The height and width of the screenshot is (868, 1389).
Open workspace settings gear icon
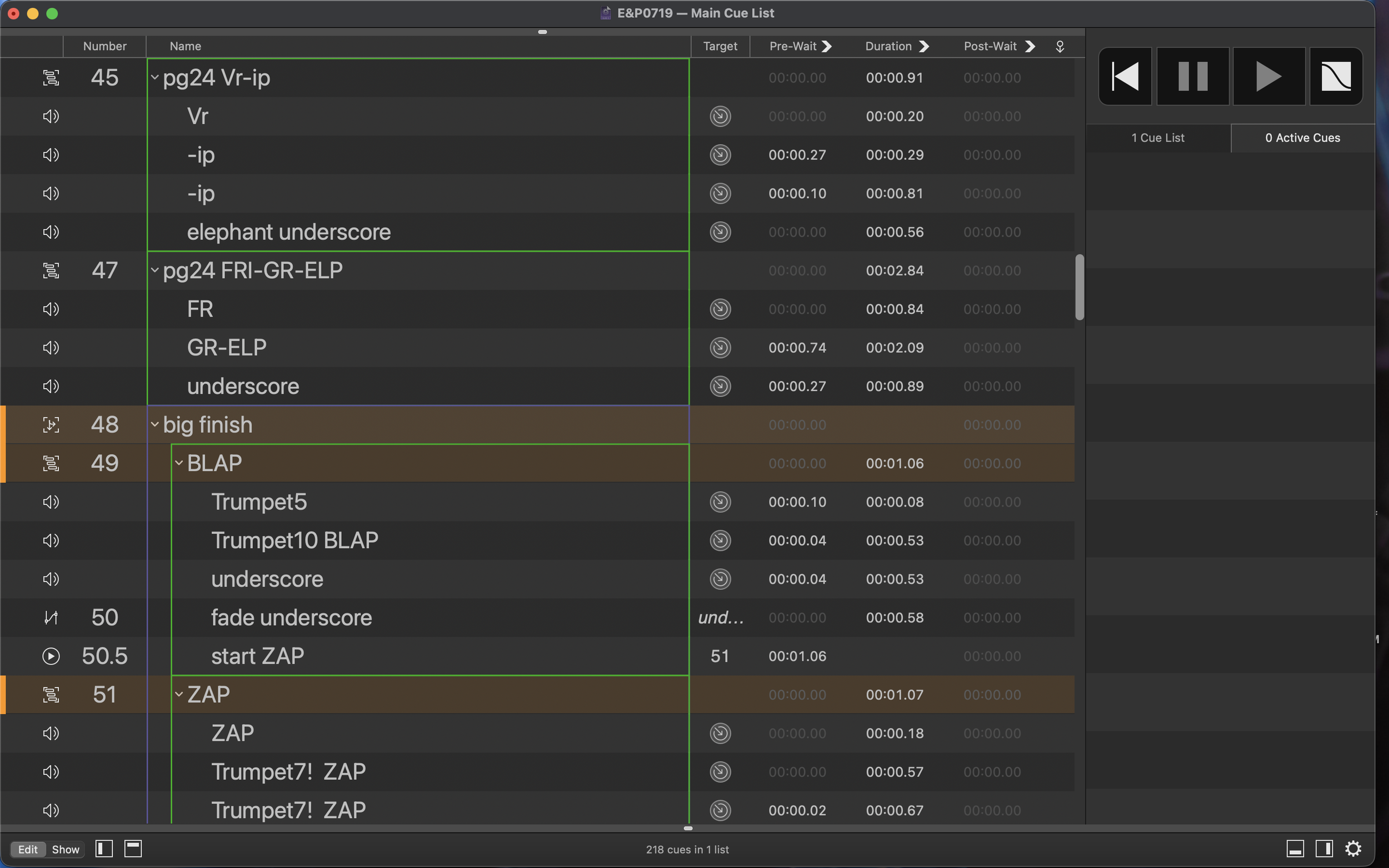point(1353,849)
